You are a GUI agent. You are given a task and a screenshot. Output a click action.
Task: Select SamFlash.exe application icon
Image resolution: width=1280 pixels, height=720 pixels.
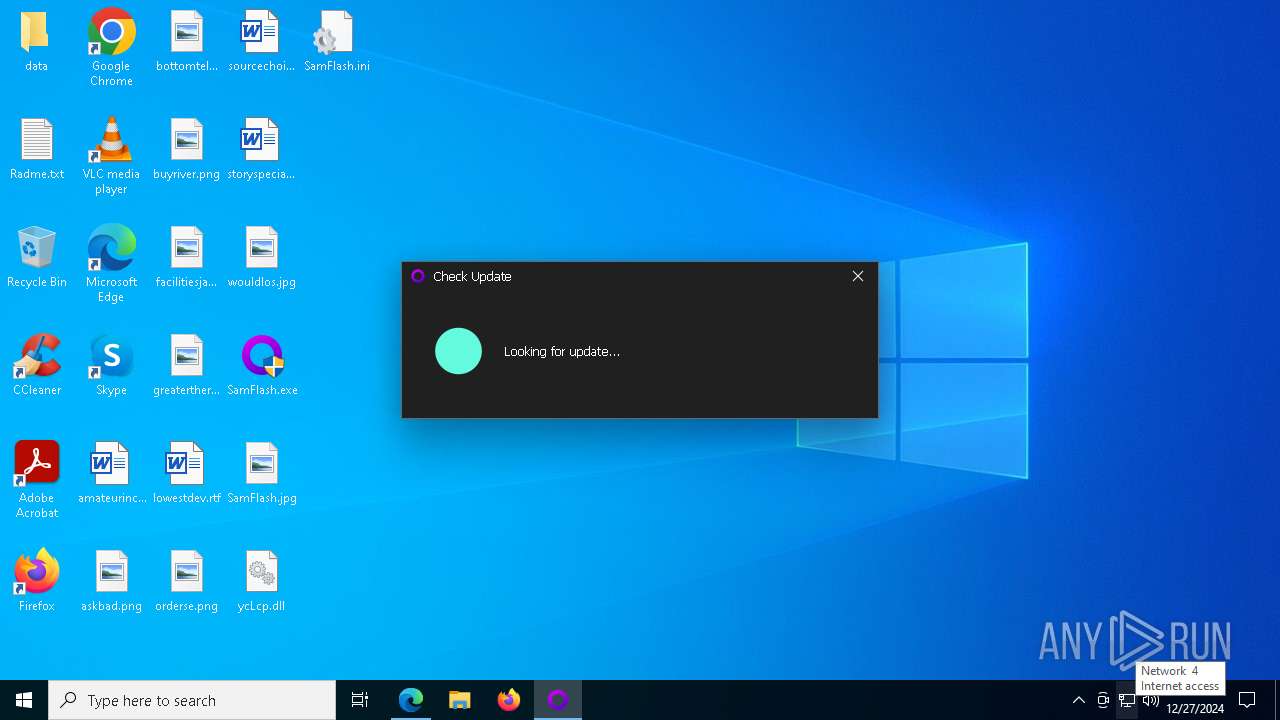pos(262,365)
